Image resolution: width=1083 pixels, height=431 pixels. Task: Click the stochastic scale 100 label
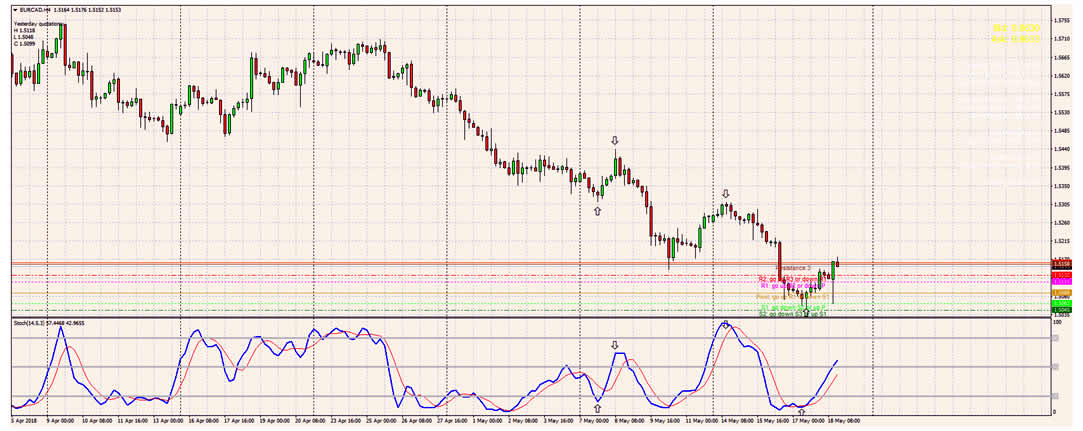(x=1056, y=323)
